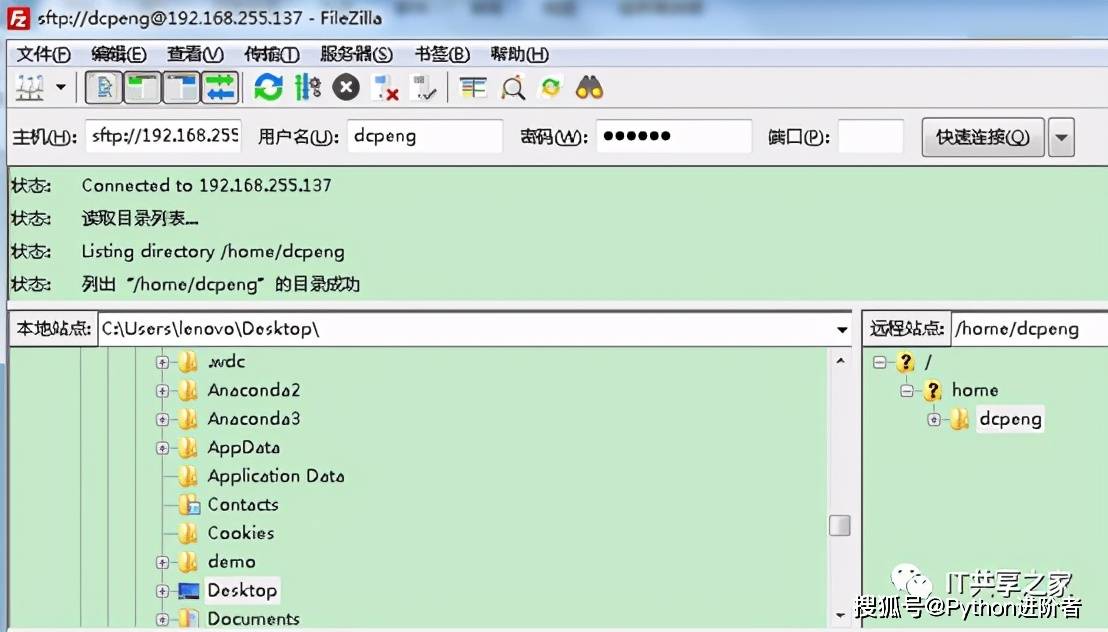Image resolution: width=1108 pixels, height=632 pixels.
Task: Select the Anaconda2 folder
Action: click(x=254, y=390)
